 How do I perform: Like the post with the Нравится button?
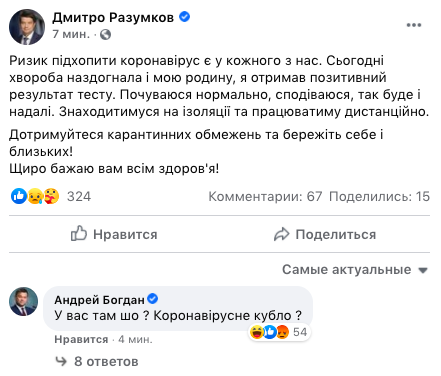click(x=114, y=234)
